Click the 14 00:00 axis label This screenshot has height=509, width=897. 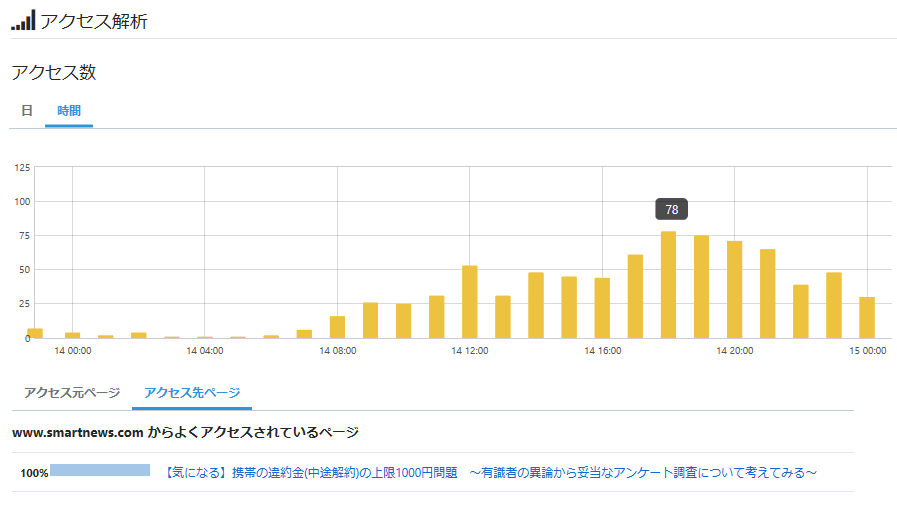[73, 351]
